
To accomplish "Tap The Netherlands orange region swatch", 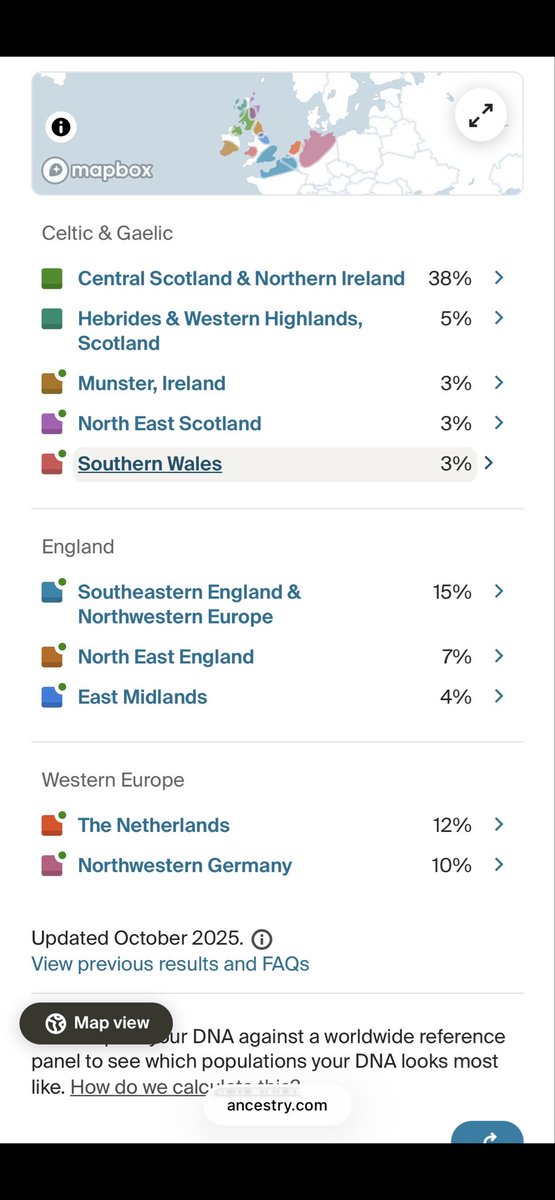I will click(52, 825).
